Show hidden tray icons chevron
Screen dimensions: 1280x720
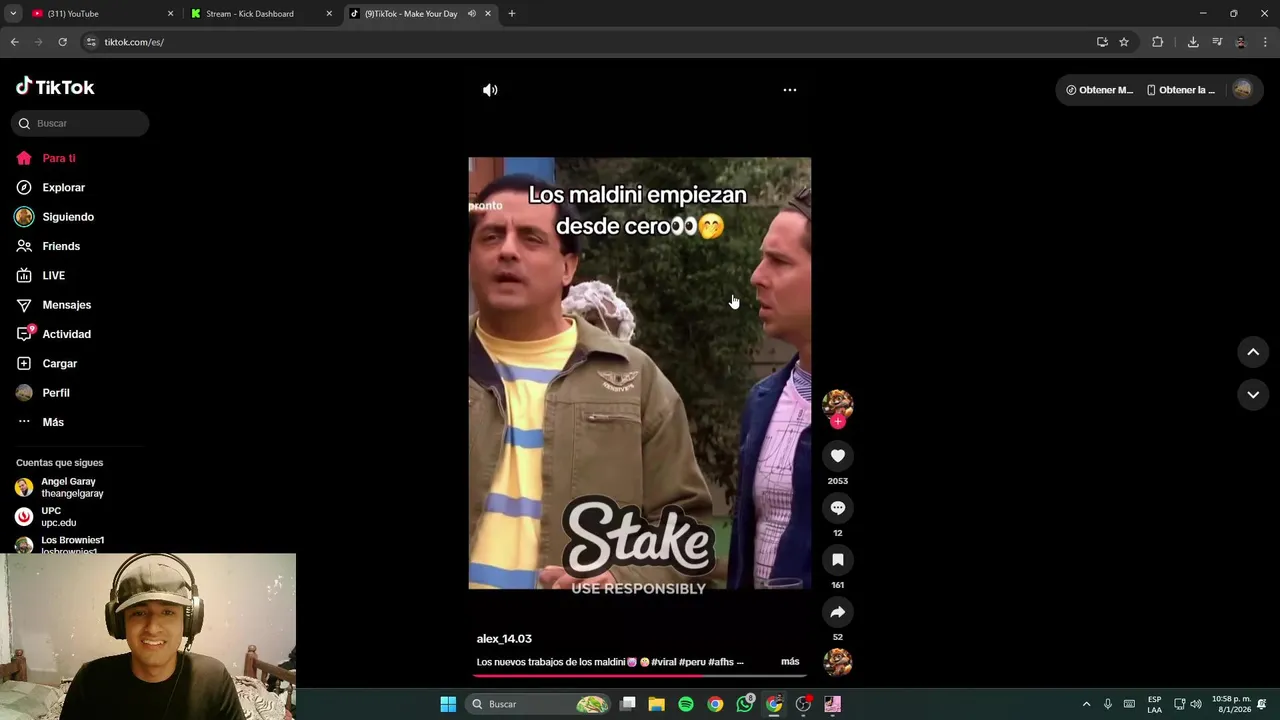click(x=1086, y=704)
